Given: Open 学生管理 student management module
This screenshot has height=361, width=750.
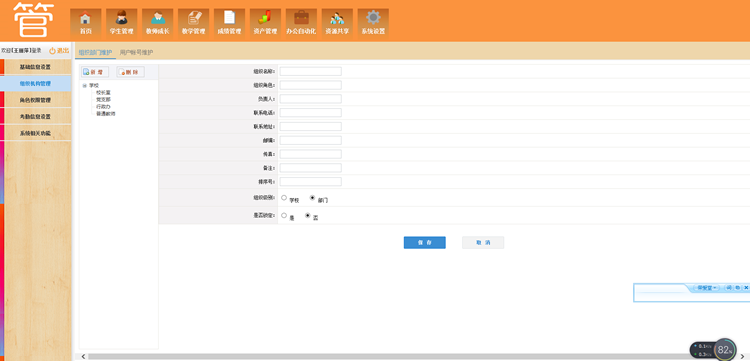Looking at the screenshot, I should tap(121, 23).
